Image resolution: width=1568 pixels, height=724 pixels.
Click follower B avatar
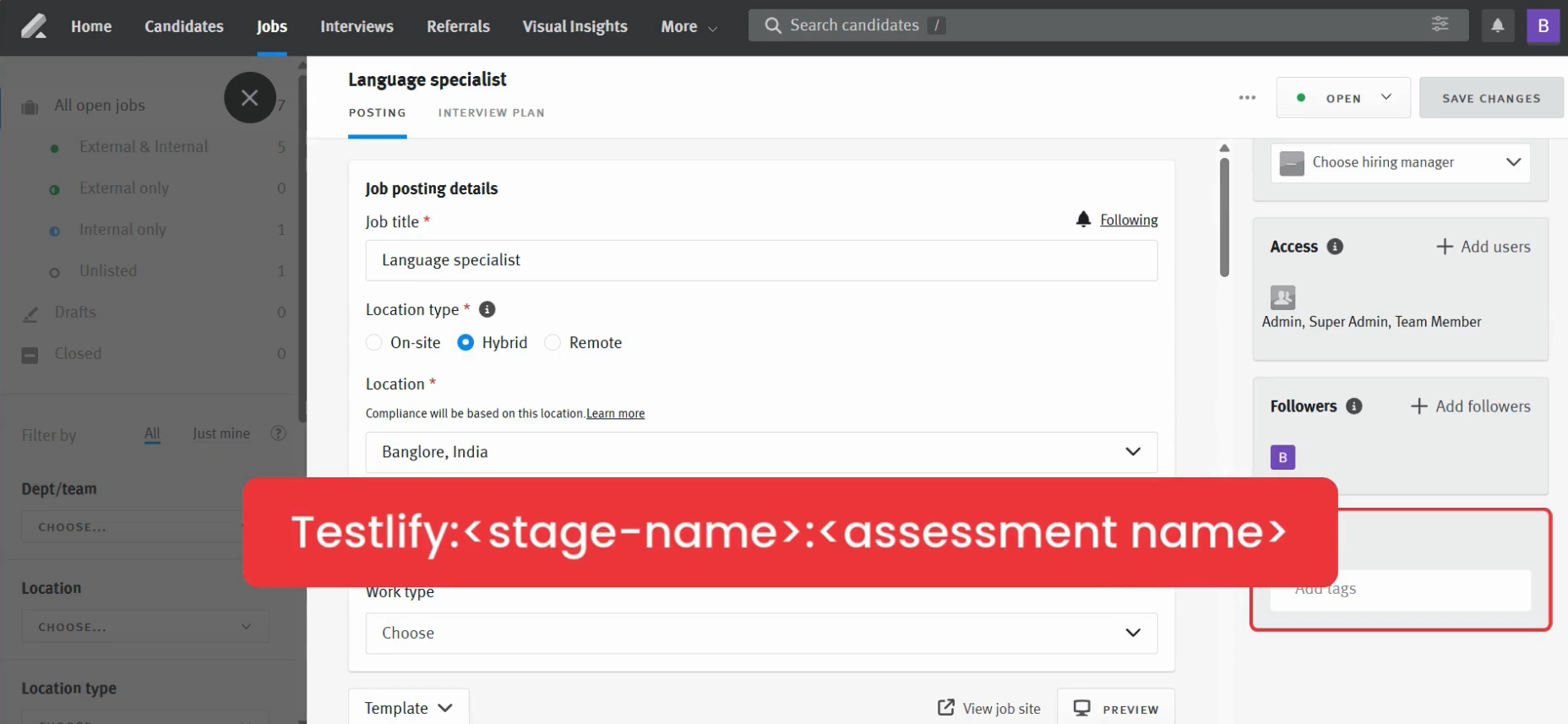1282,457
